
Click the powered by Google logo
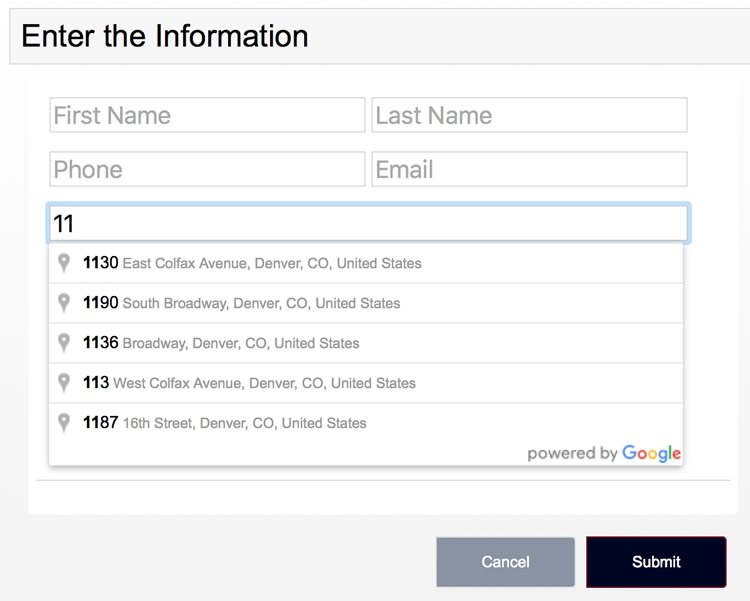(604, 453)
